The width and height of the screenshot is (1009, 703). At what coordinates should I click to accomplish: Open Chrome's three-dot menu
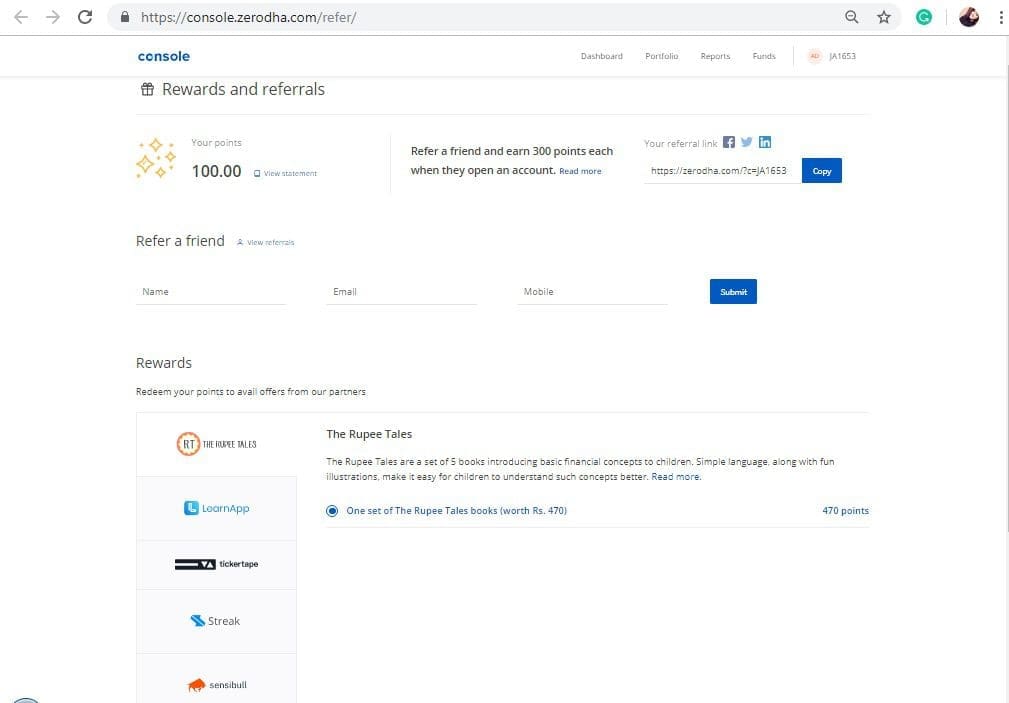point(1001,17)
